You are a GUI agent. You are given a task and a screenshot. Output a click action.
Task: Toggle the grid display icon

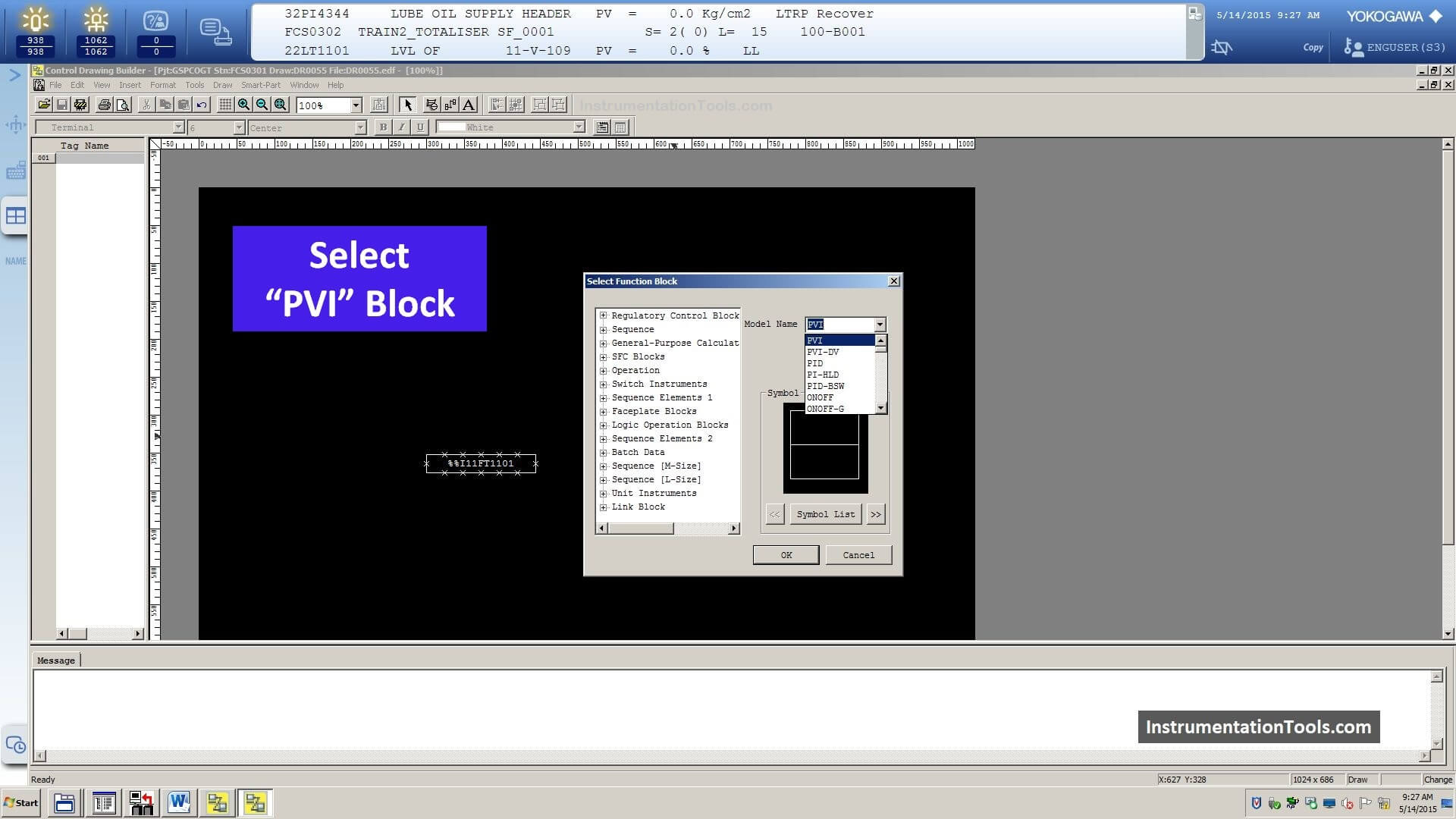pos(225,105)
